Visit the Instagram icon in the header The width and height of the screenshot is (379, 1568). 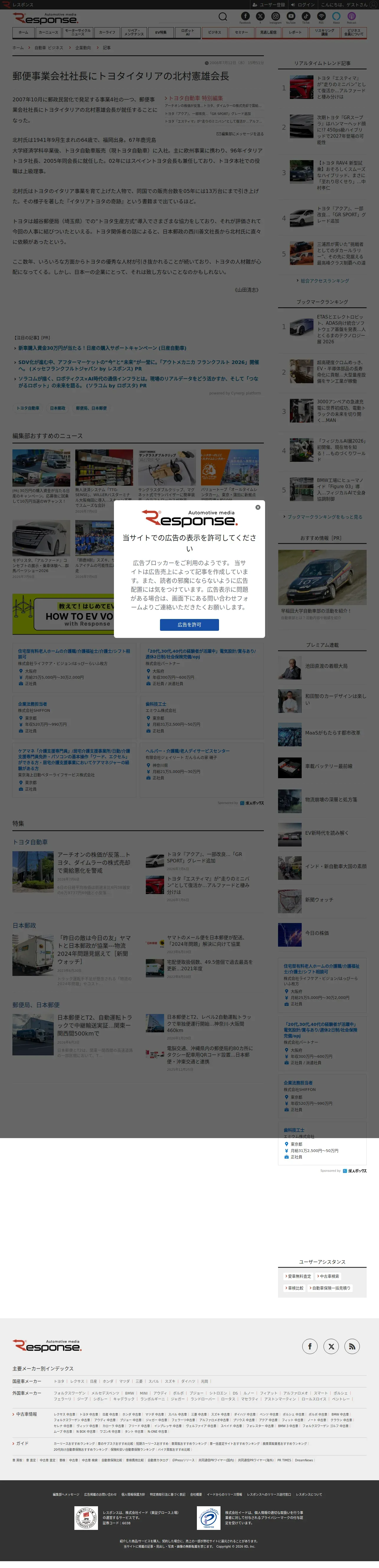tap(276, 17)
